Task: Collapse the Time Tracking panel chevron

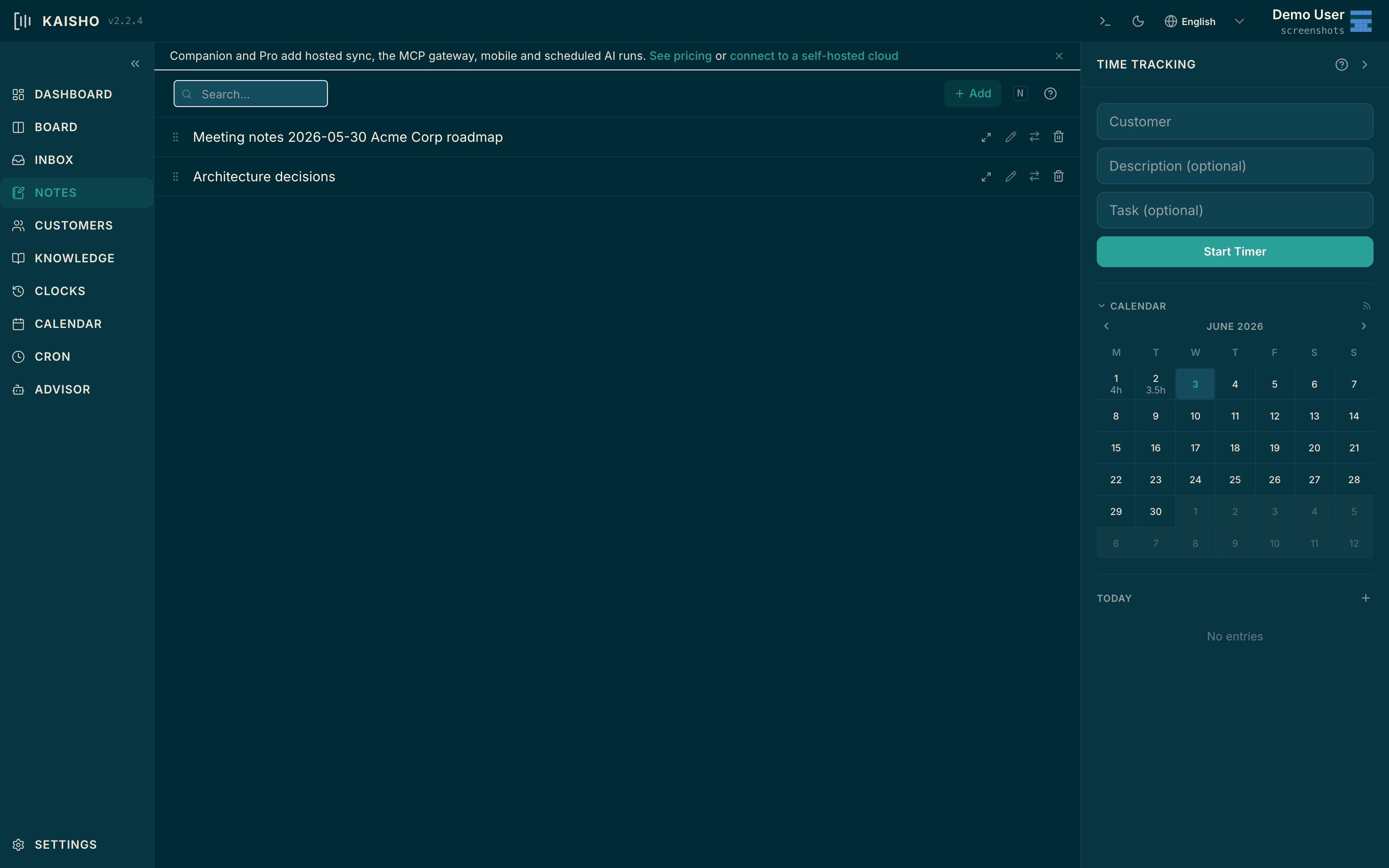Action: point(1365,64)
